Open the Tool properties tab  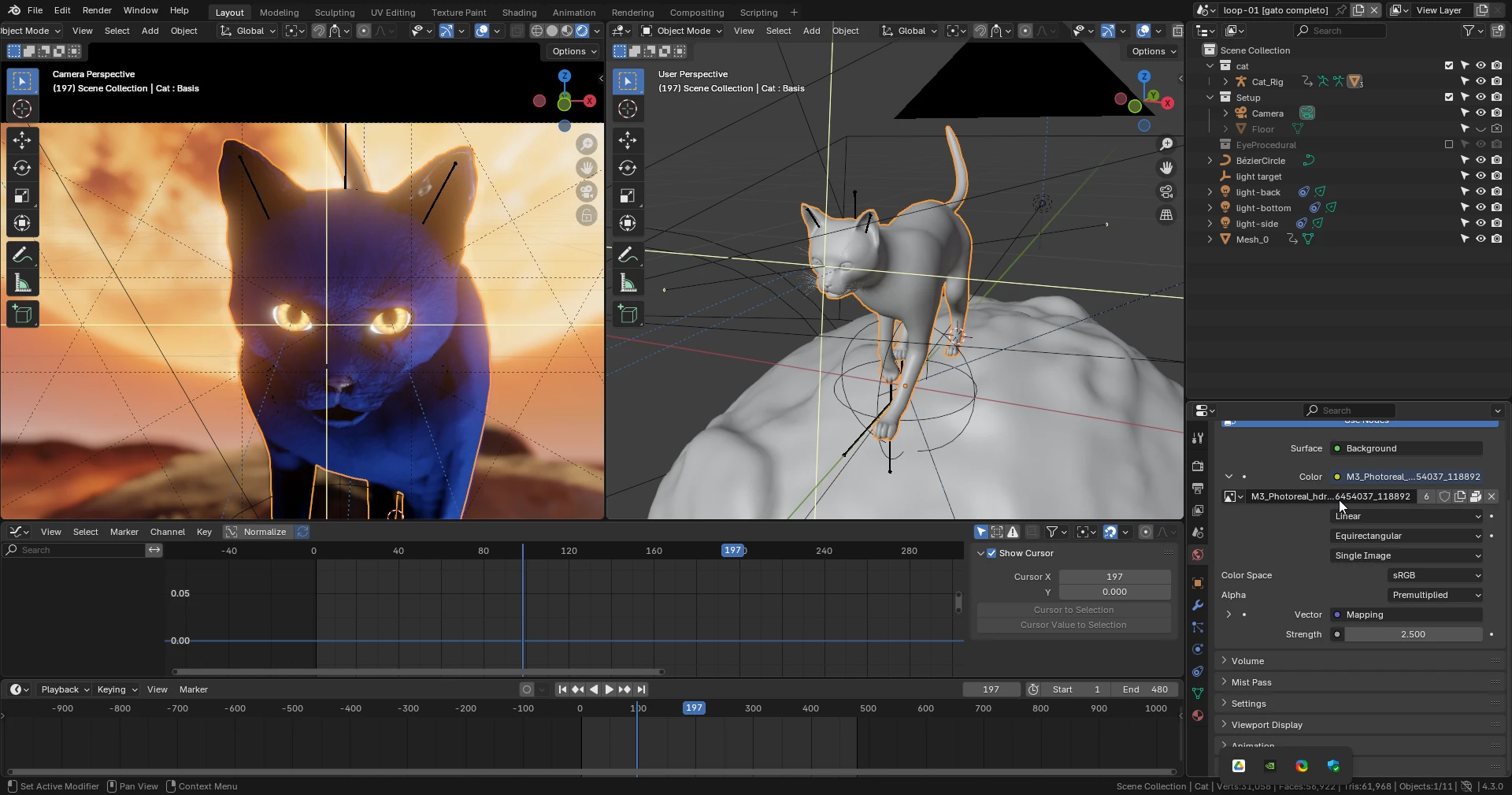(x=1198, y=437)
